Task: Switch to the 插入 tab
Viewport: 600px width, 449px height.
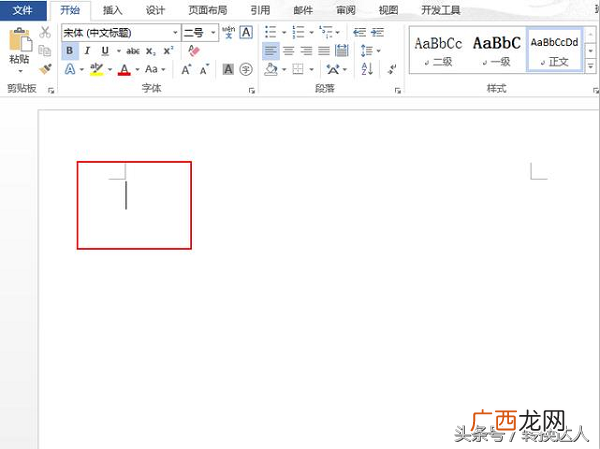Action: click(x=112, y=10)
